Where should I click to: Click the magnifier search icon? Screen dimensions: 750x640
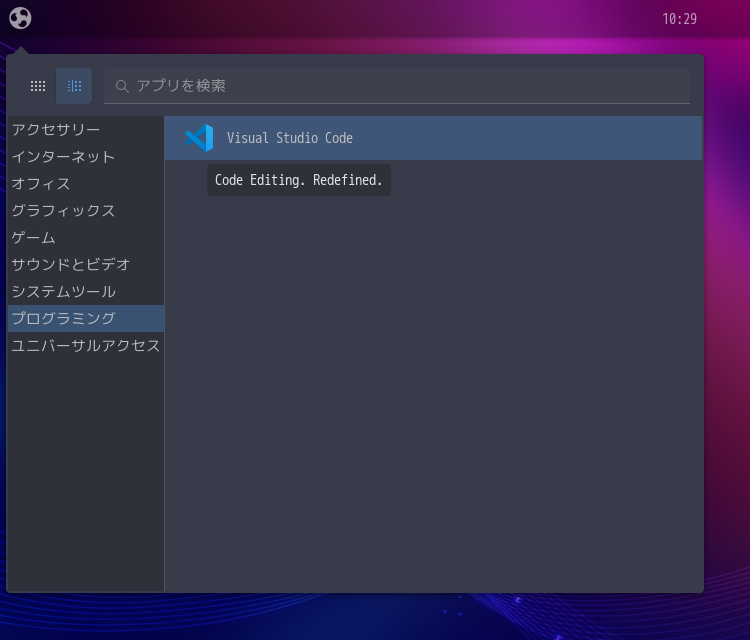122,86
